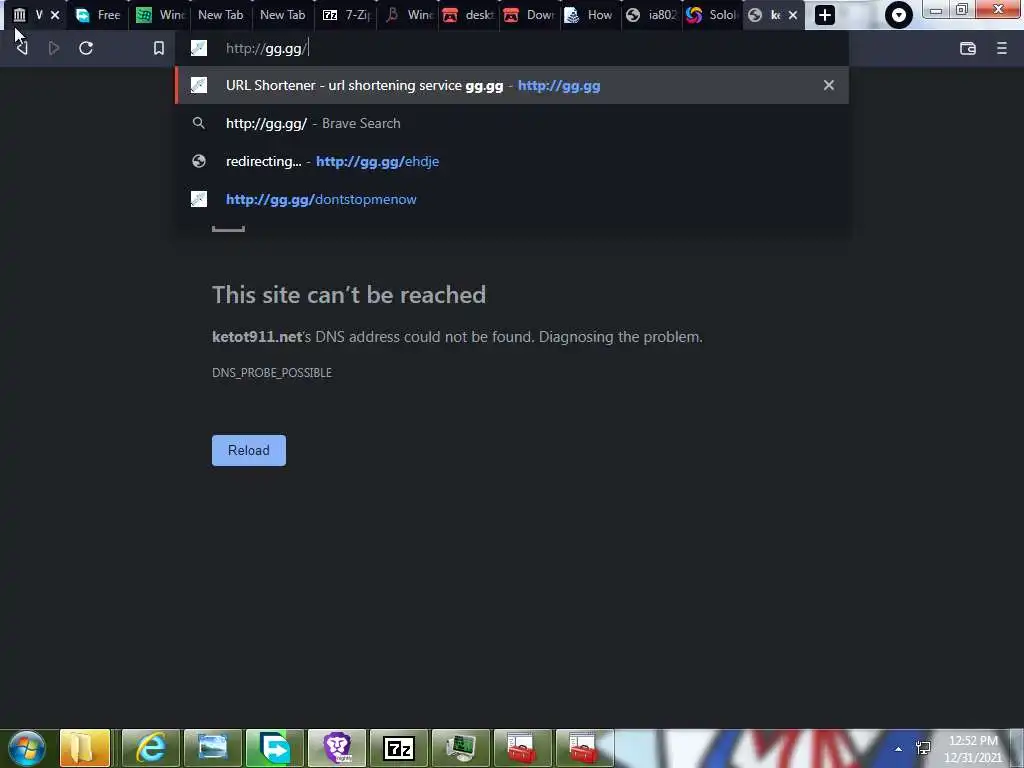
Task: Switch to the first Internet Archive tab
Action: tap(29, 15)
